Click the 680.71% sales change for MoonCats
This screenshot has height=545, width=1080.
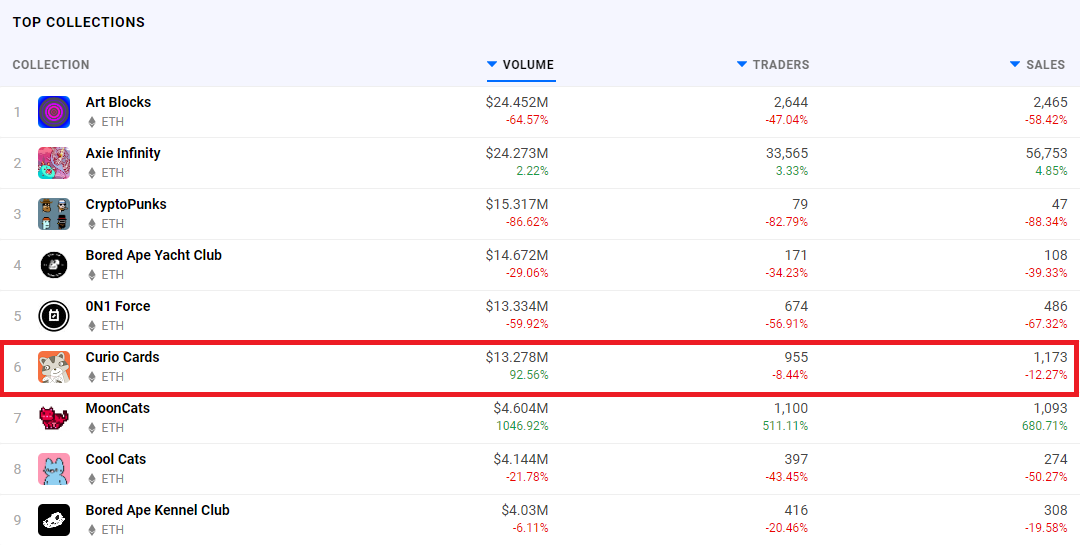coord(1045,426)
